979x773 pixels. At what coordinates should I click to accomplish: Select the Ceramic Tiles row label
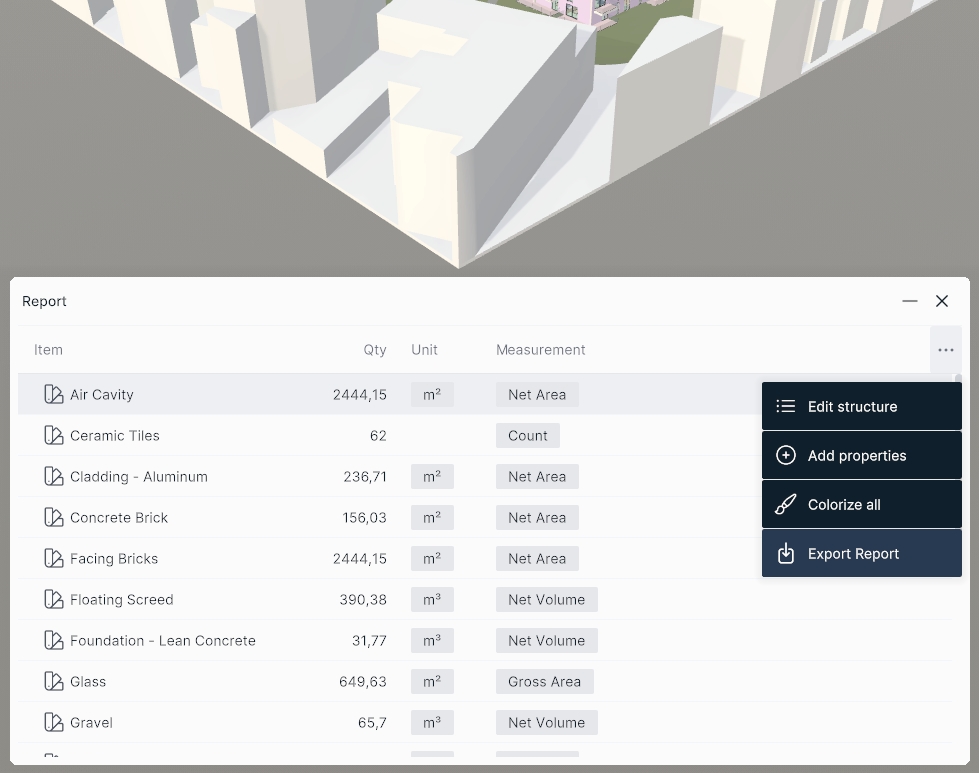coord(115,436)
